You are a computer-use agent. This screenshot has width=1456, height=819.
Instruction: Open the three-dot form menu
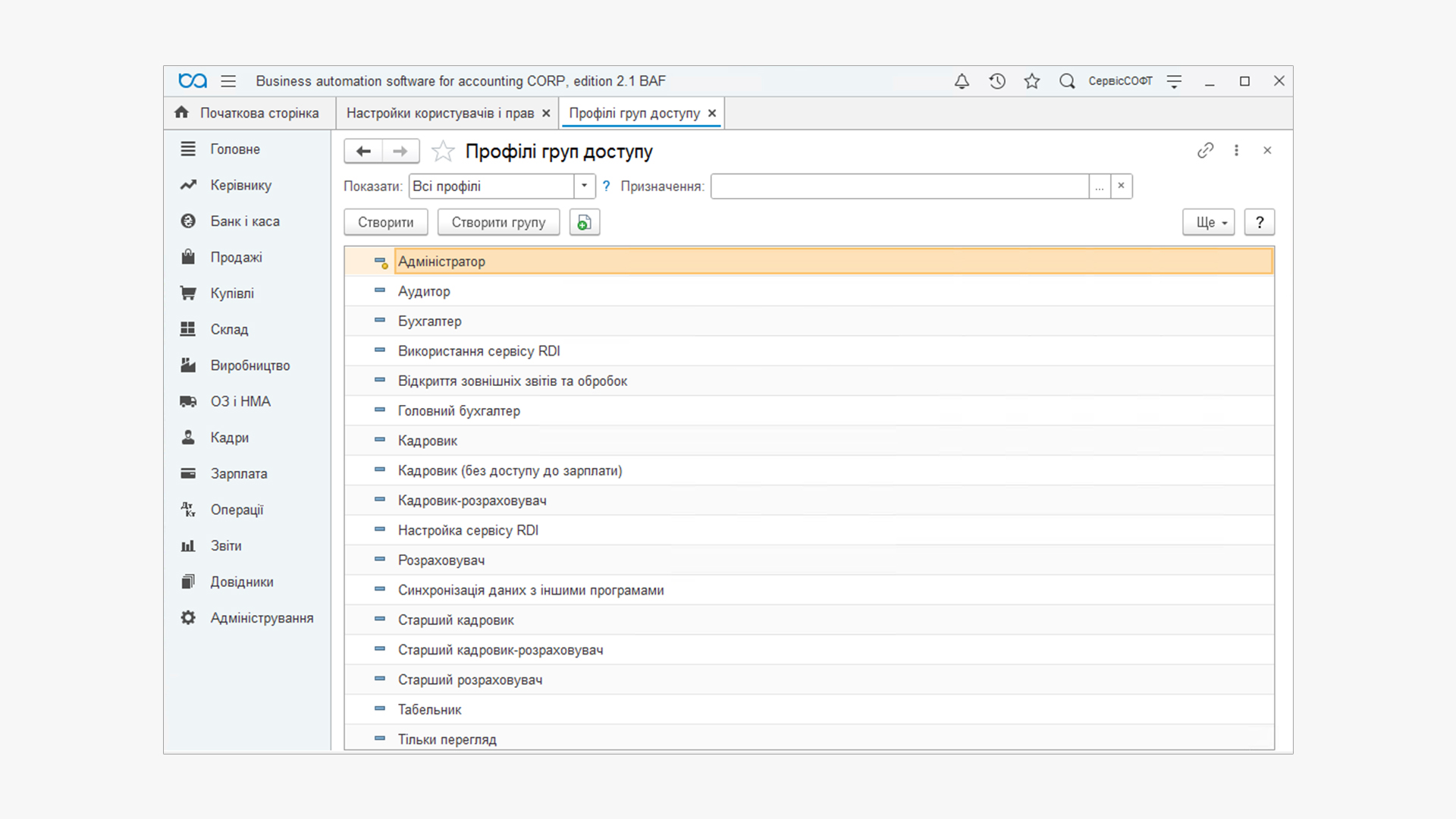[1237, 150]
